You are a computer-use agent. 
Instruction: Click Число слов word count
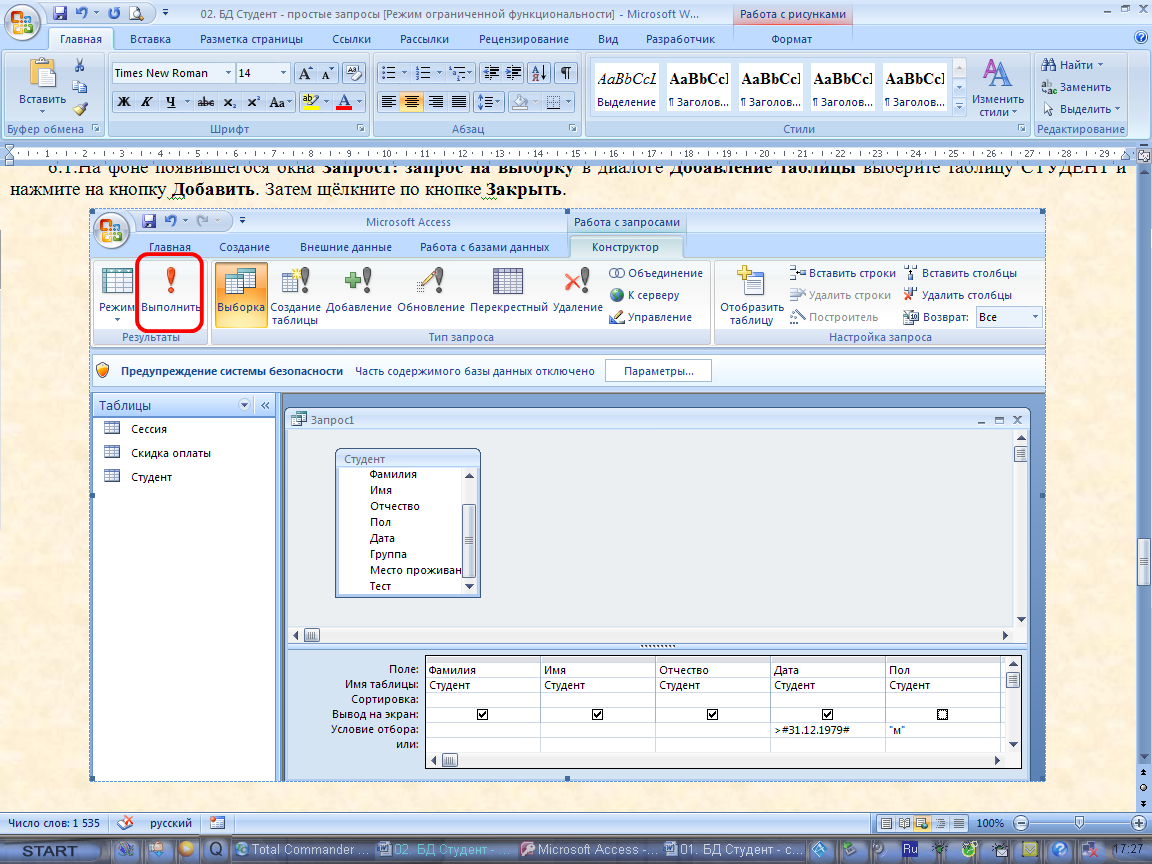pos(54,823)
